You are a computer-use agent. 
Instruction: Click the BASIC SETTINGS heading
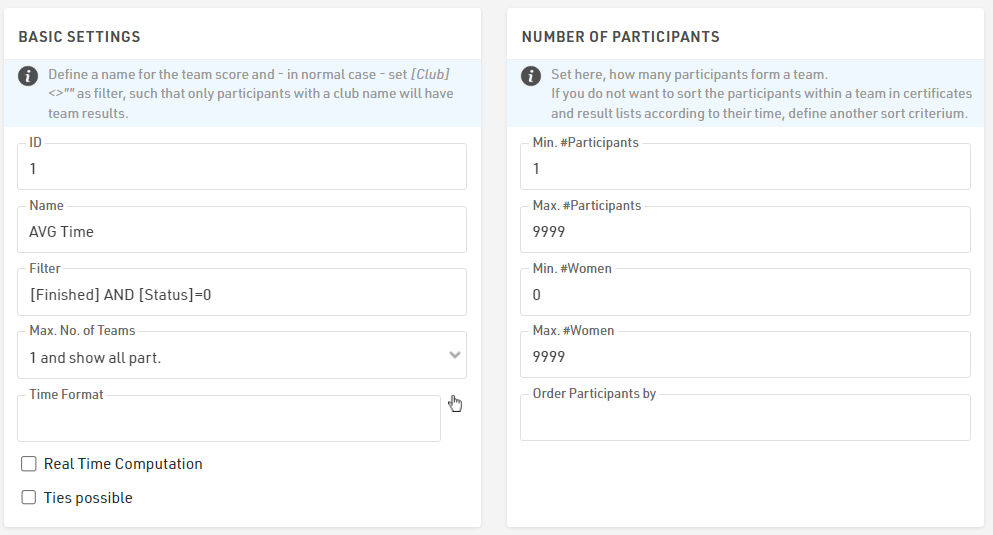(x=80, y=37)
